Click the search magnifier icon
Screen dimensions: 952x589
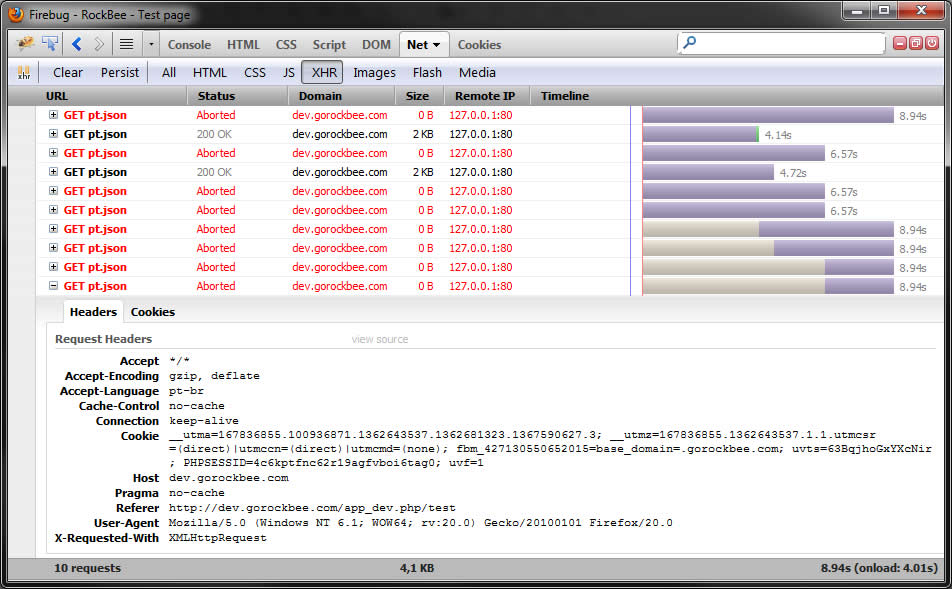690,43
